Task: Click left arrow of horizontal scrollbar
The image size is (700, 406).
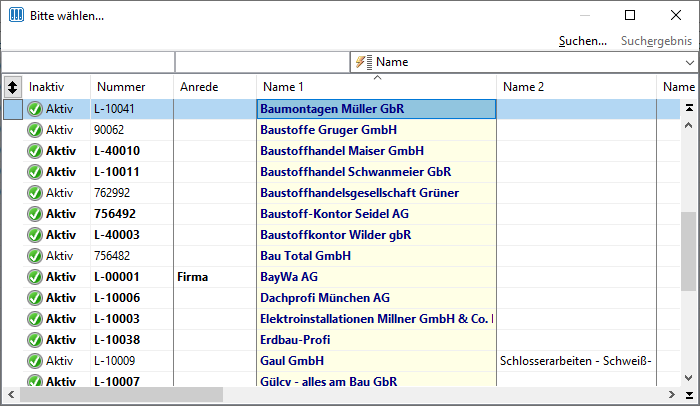Action: (x=11, y=394)
